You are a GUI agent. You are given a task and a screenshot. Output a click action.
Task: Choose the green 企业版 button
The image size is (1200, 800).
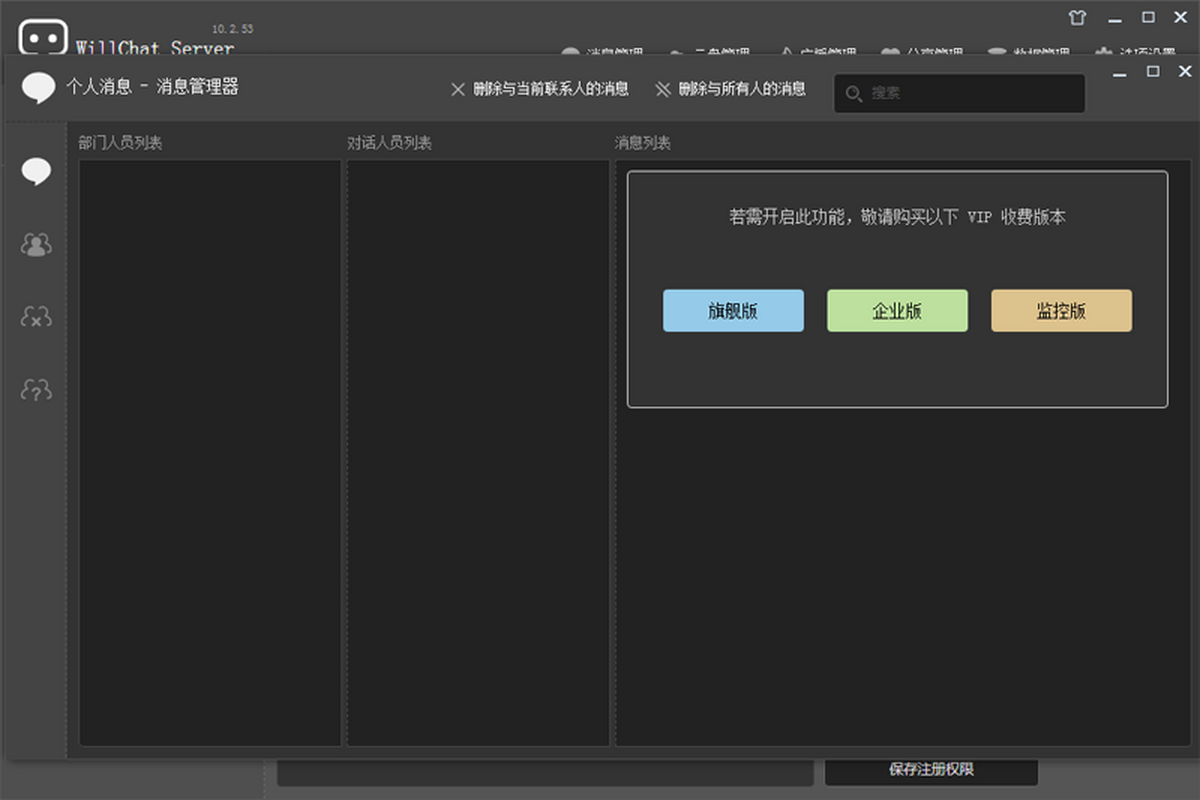897,311
